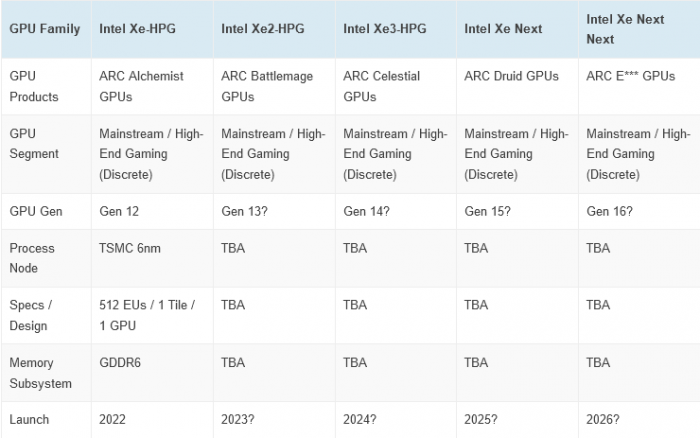The height and width of the screenshot is (438, 700).
Task: Select the 512 EUs / 1 Tile cell
Action: click(146, 315)
